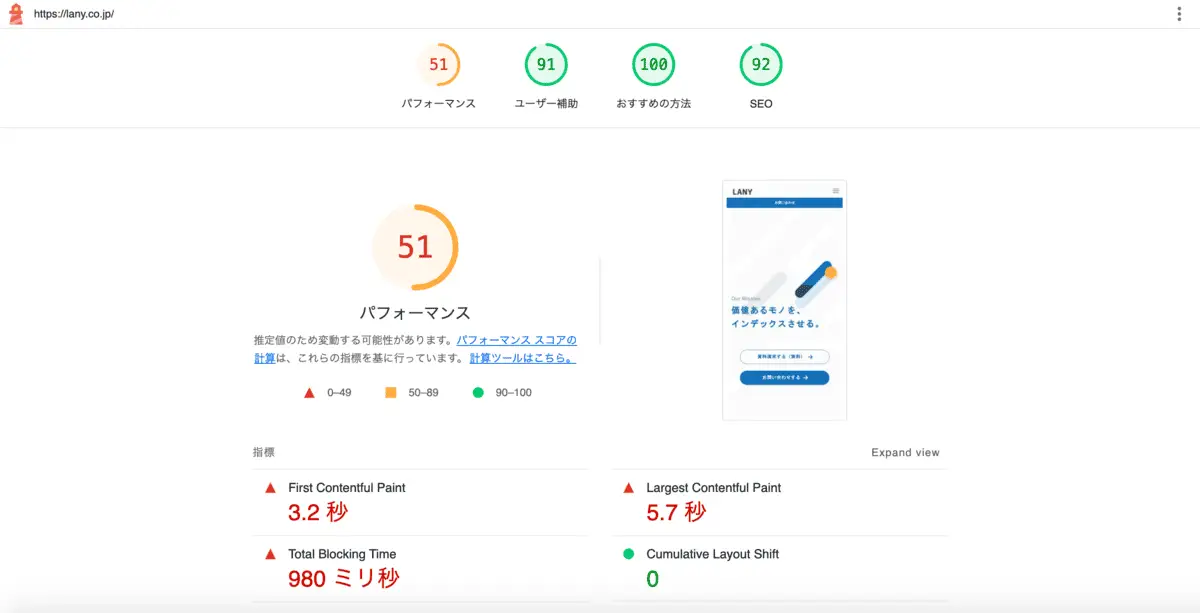
Task: Jump to パフォーマンス score gauge 51
Action: [x=438, y=65]
